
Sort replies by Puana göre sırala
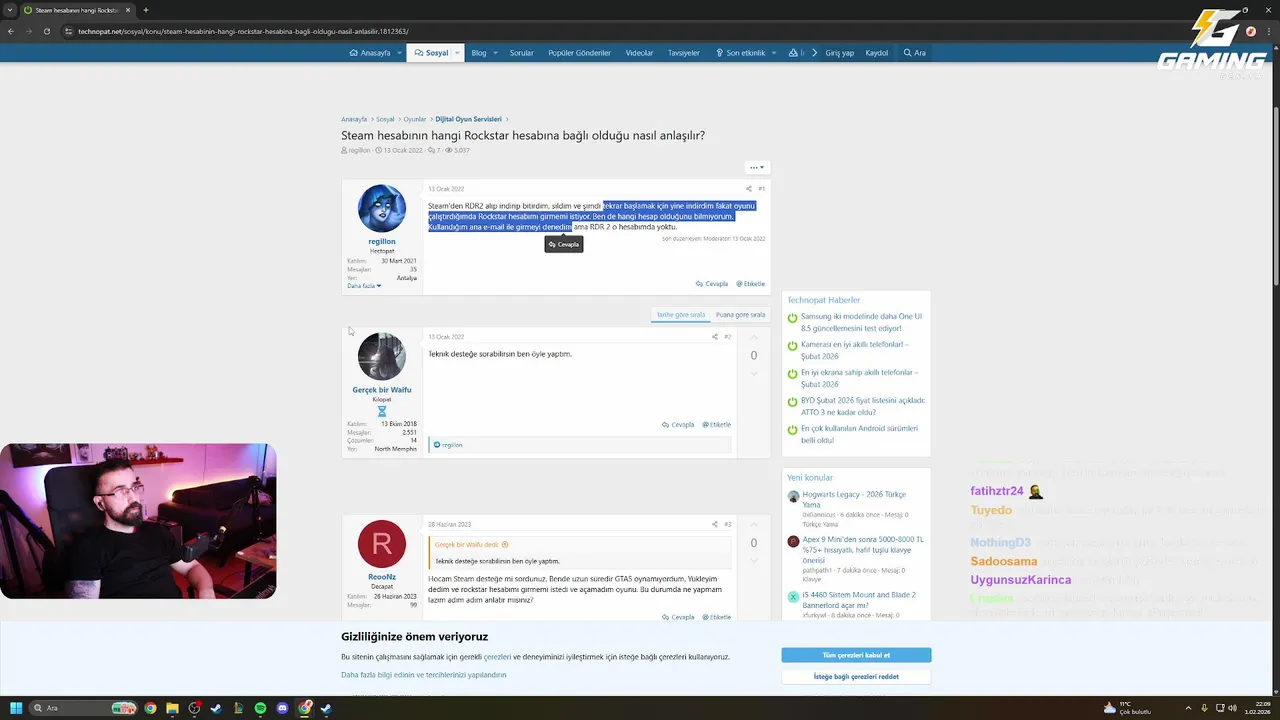coord(741,315)
